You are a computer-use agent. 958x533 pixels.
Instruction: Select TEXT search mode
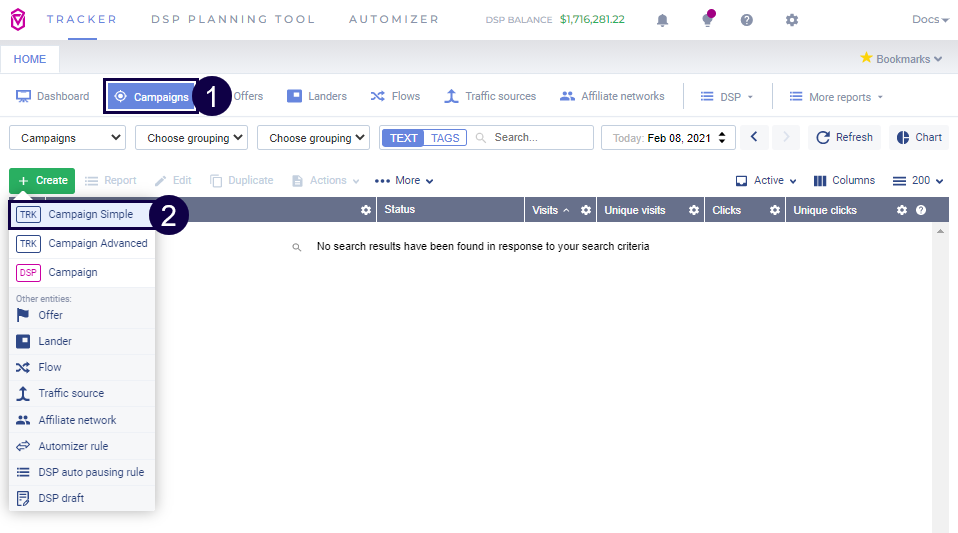coord(404,138)
